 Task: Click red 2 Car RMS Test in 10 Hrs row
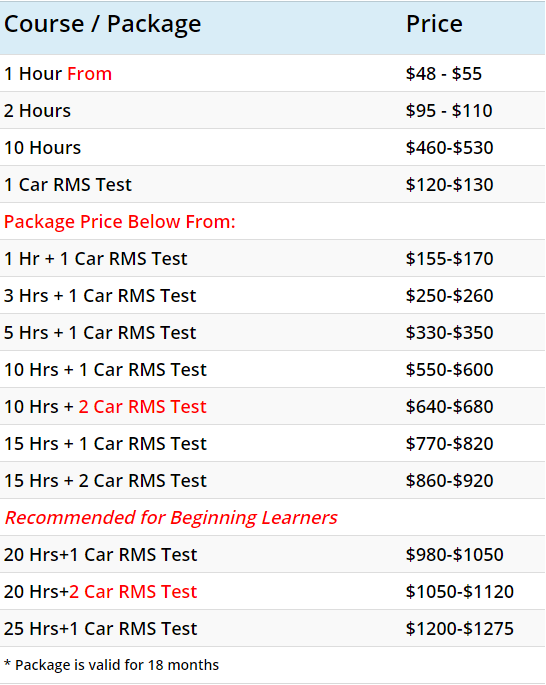(x=142, y=407)
